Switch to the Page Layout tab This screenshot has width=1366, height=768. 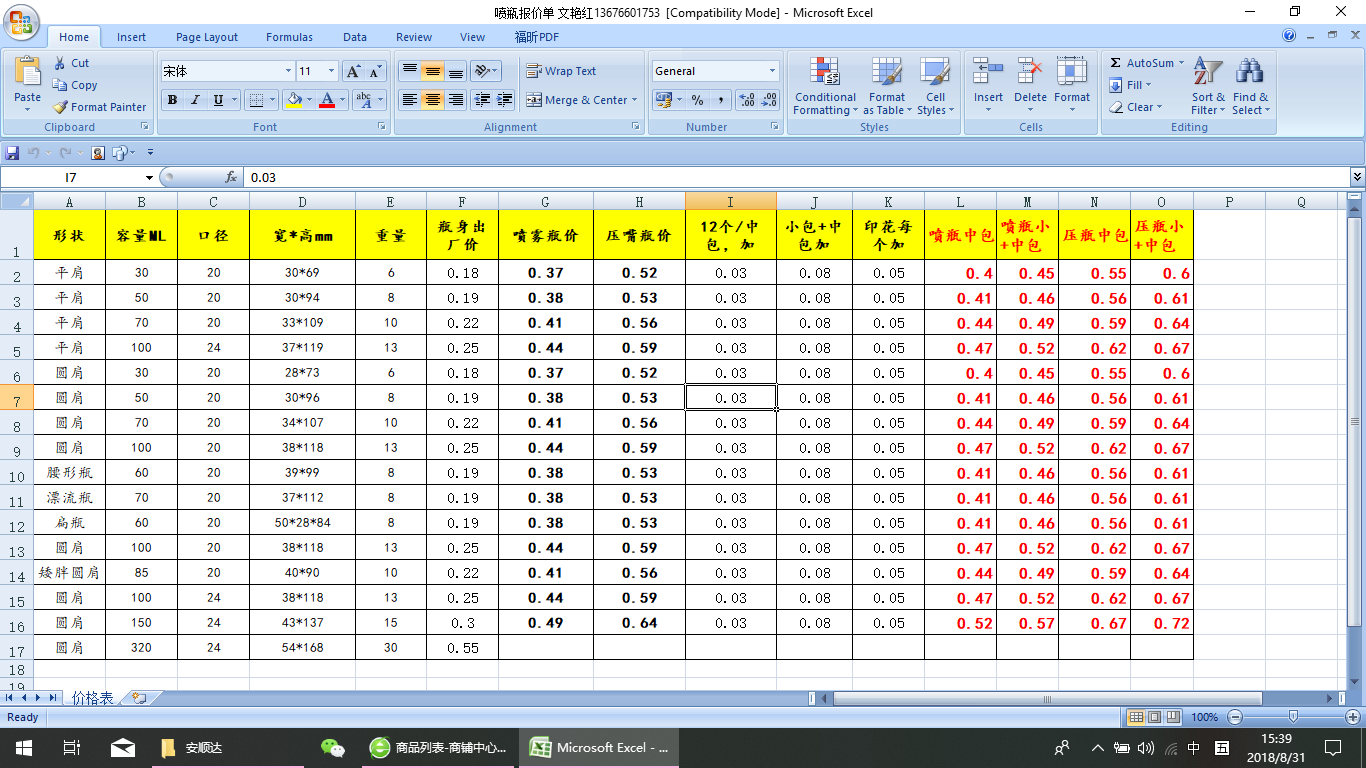[x=207, y=37]
